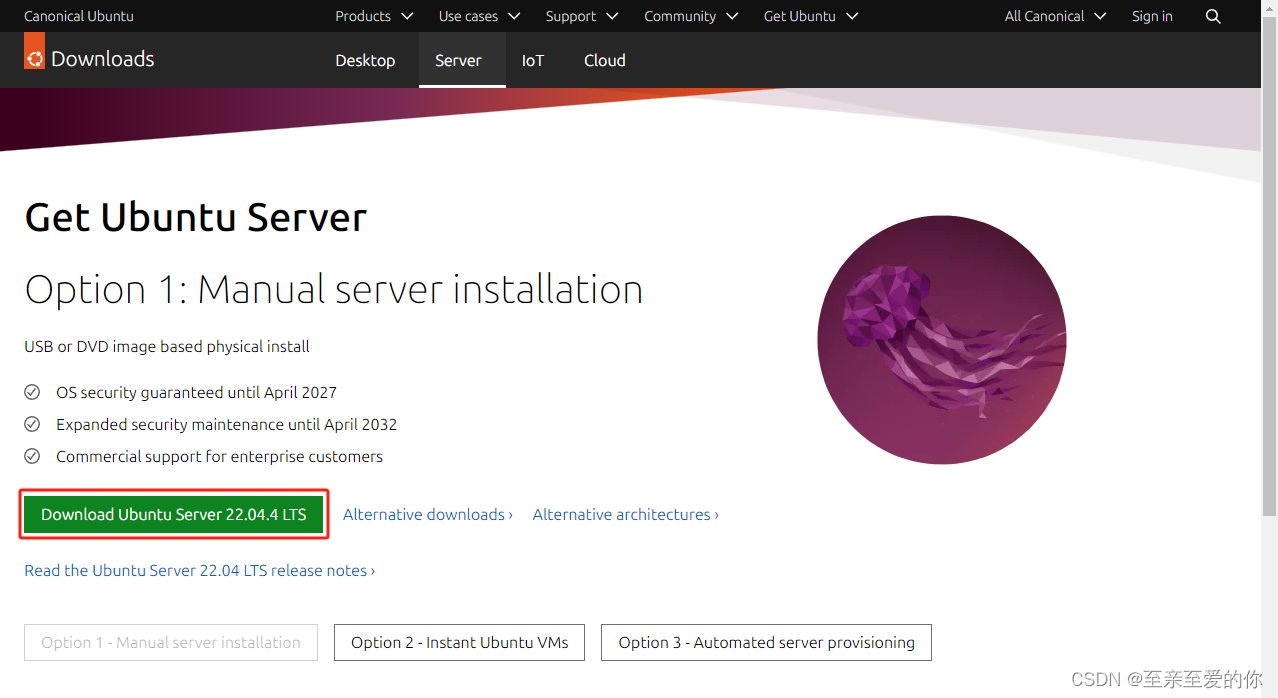
Task: Click 'Option 1: Manual server installation' heading
Action: coord(334,289)
